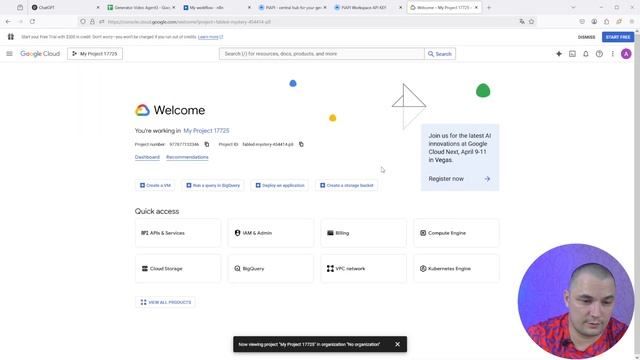Viewport: 640px width, 360px height.
Task: Open IAM & Admin quick access card
Action: (x=271, y=233)
